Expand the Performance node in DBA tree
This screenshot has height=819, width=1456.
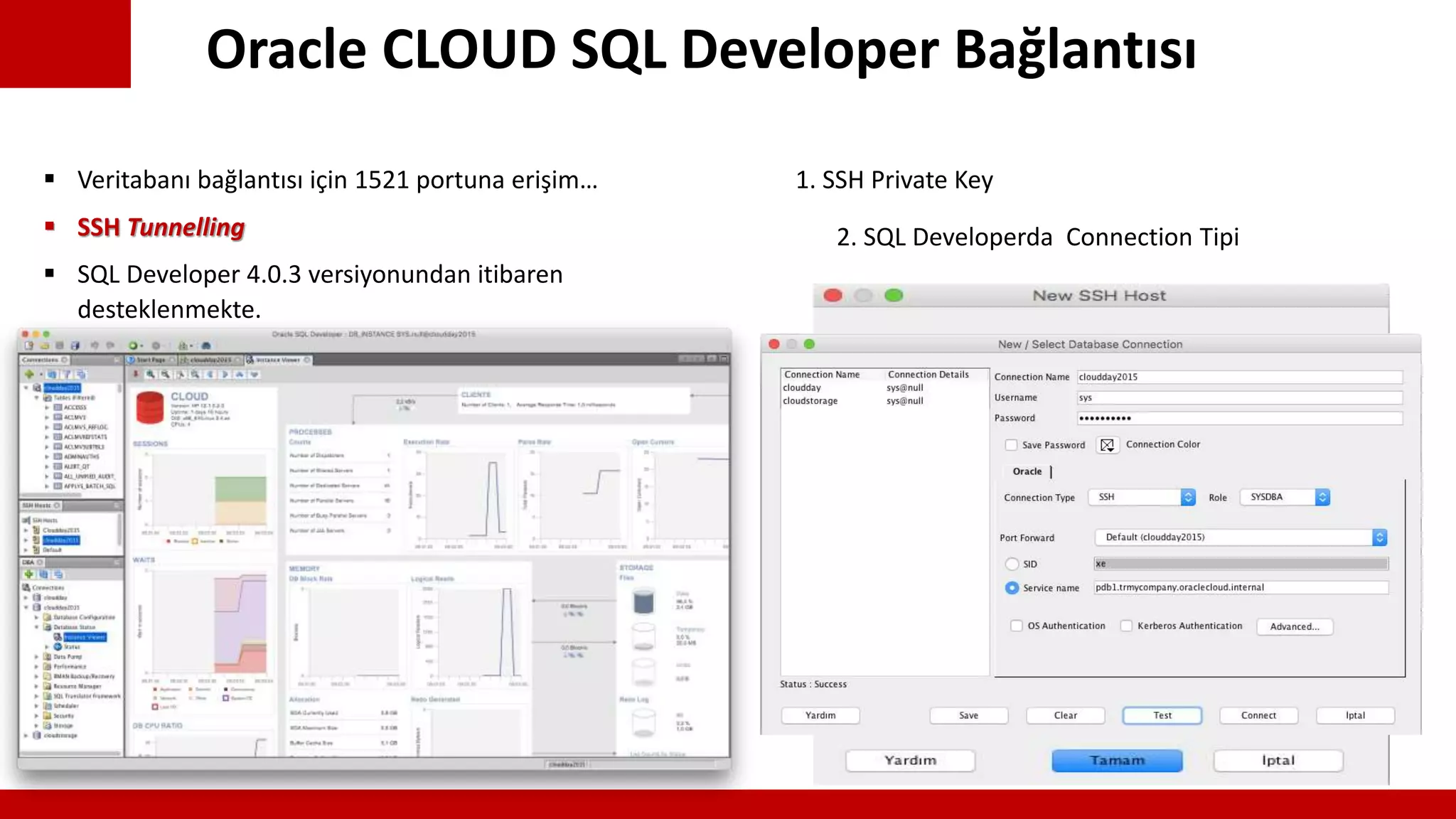click(x=37, y=667)
